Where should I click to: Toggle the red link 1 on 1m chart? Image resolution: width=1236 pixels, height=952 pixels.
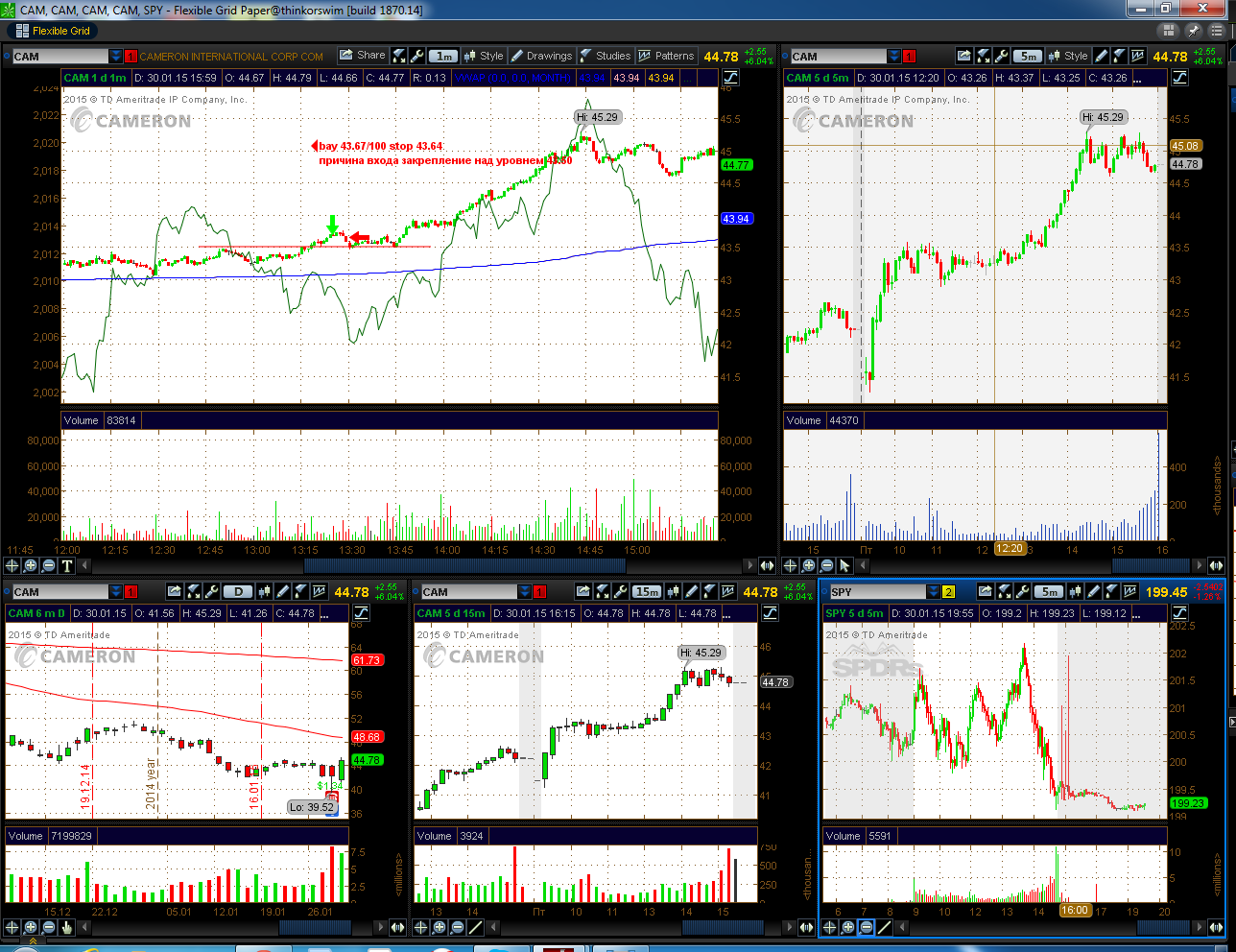(131, 56)
